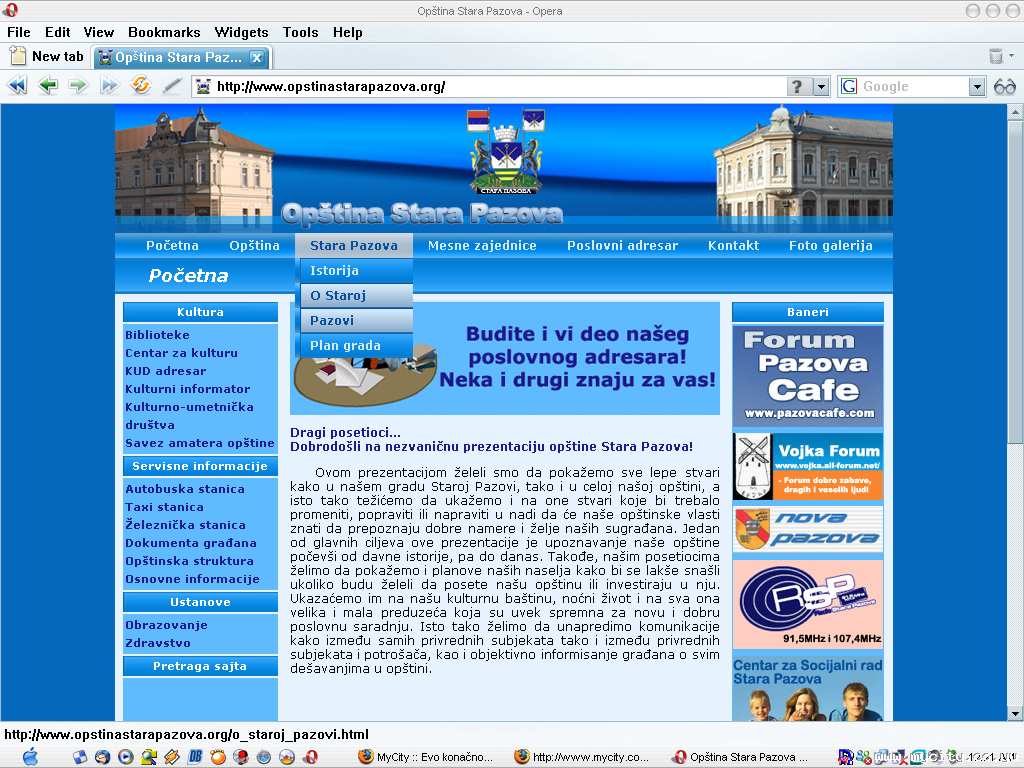
Task: Click the Biblioteke sidebar link
Action: pyautogui.click(x=157, y=335)
